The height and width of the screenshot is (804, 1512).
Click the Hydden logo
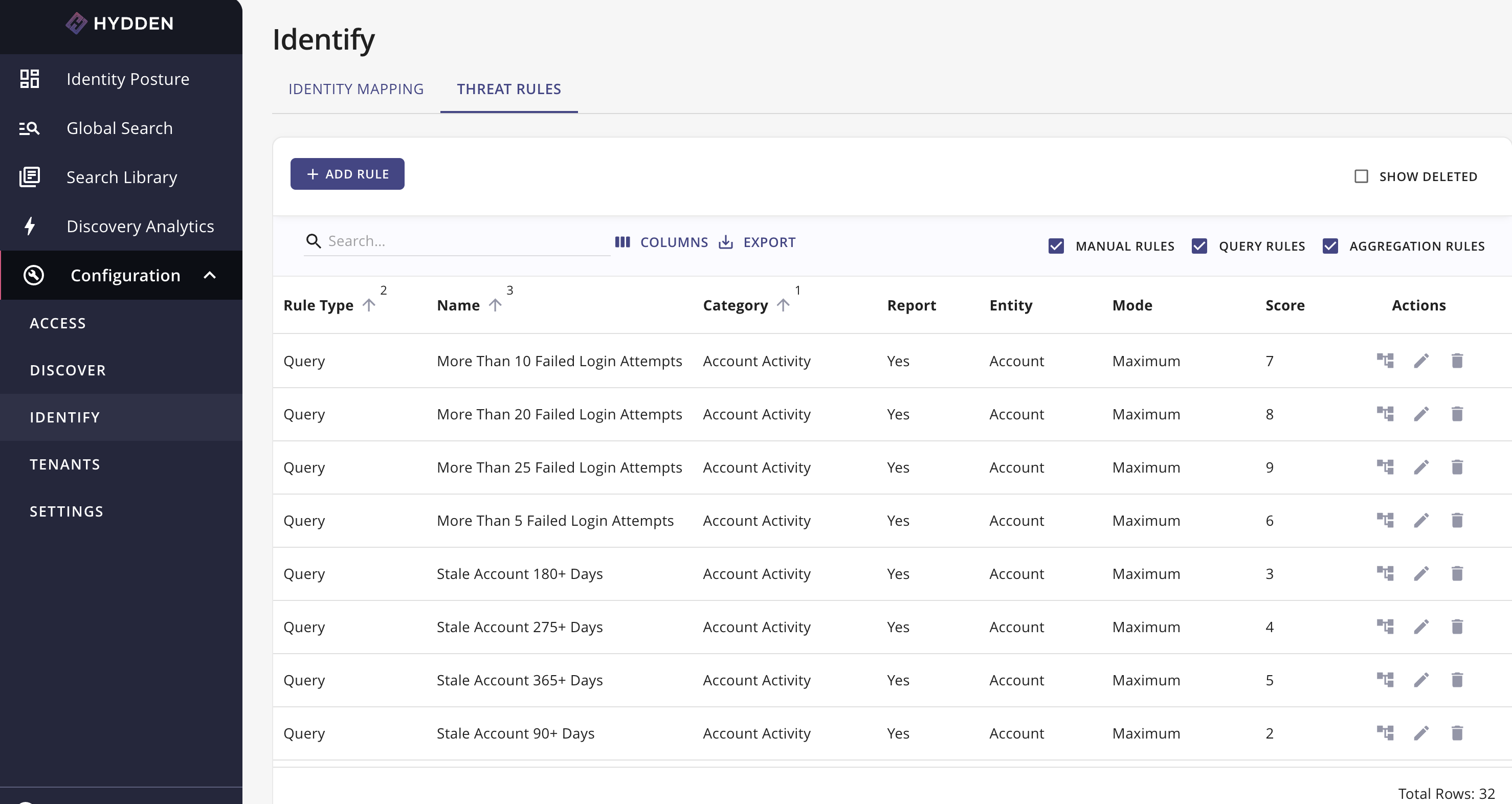[x=120, y=24]
